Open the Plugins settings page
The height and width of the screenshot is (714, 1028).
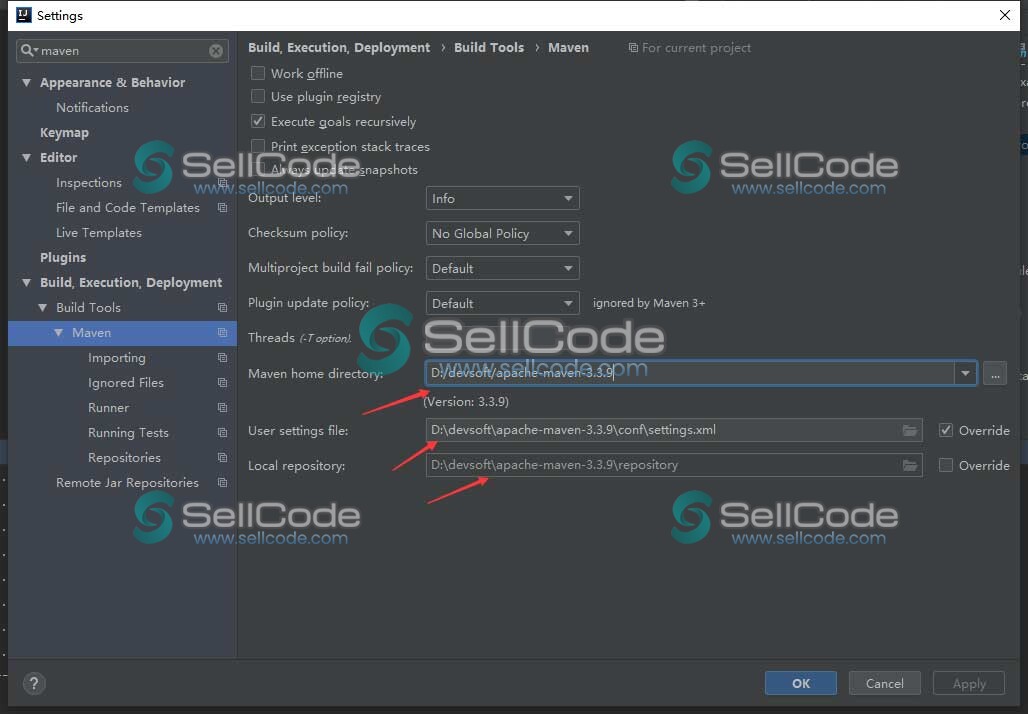[63, 258]
